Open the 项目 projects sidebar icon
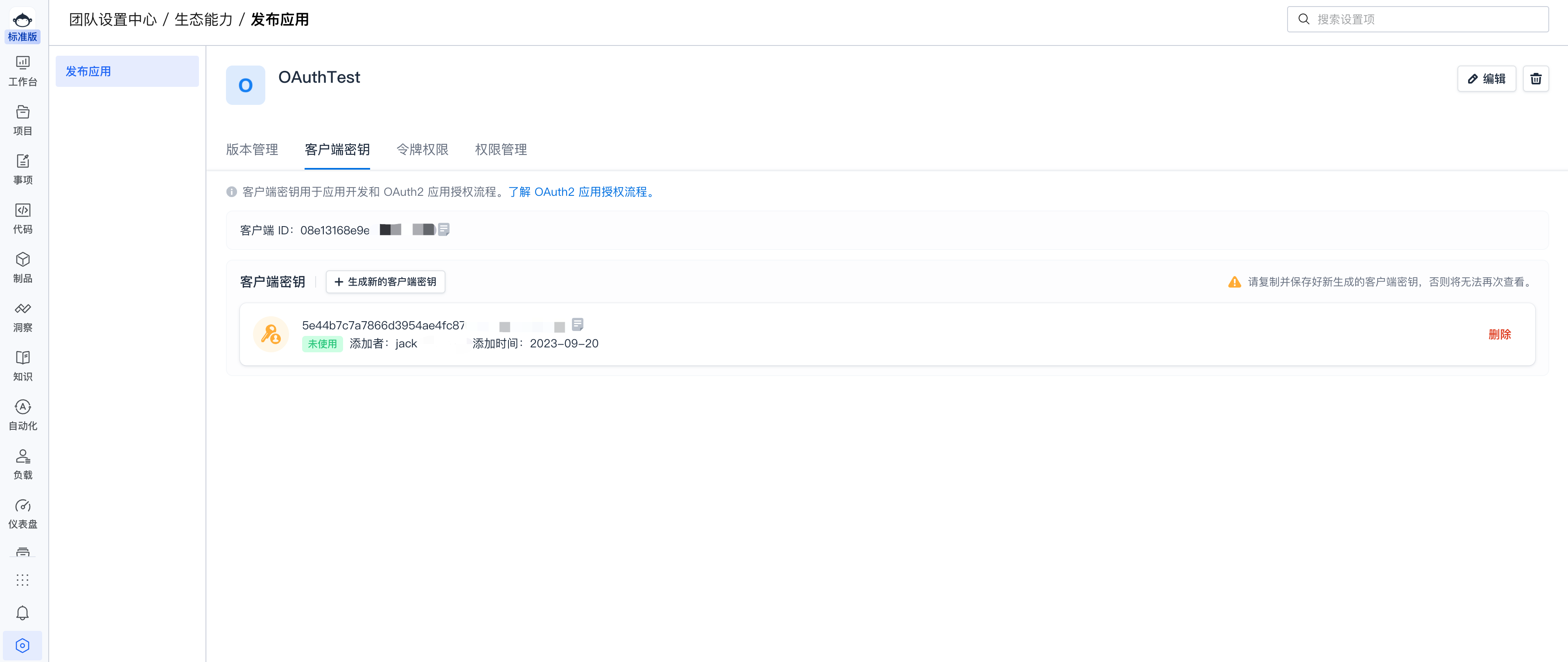The height and width of the screenshot is (662, 1568). (23, 120)
